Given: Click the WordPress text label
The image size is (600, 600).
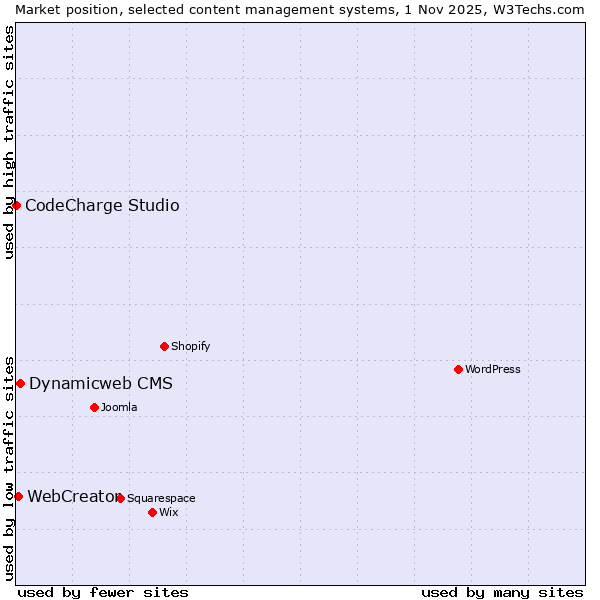Looking at the screenshot, I should [x=493, y=369].
